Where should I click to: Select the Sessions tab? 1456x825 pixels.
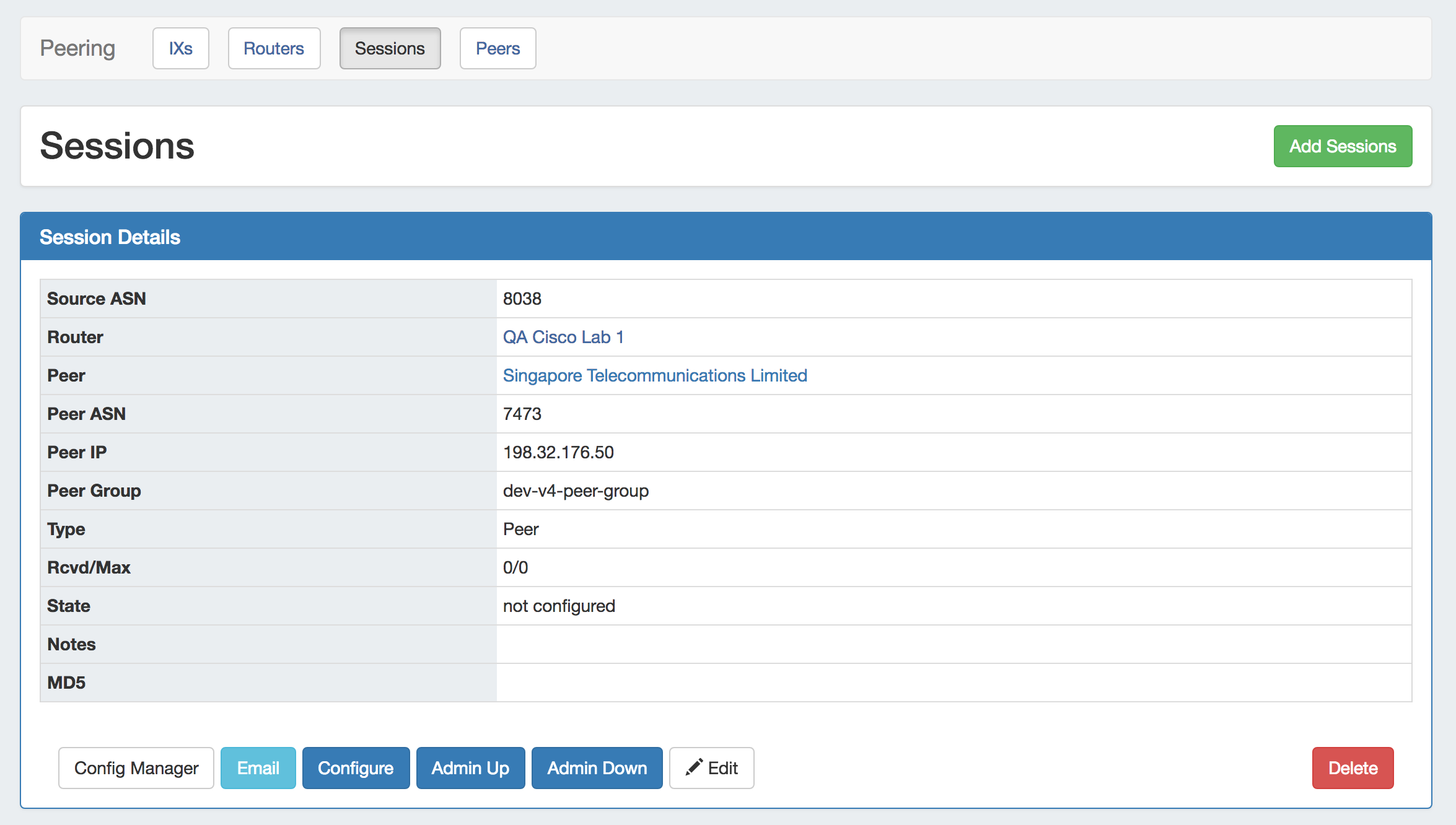click(x=390, y=48)
